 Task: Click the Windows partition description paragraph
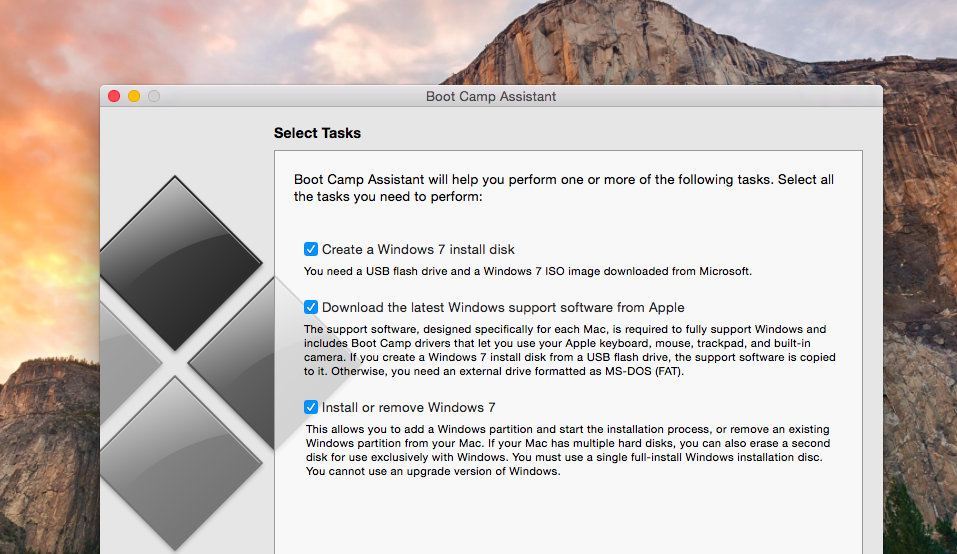tap(568, 450)
